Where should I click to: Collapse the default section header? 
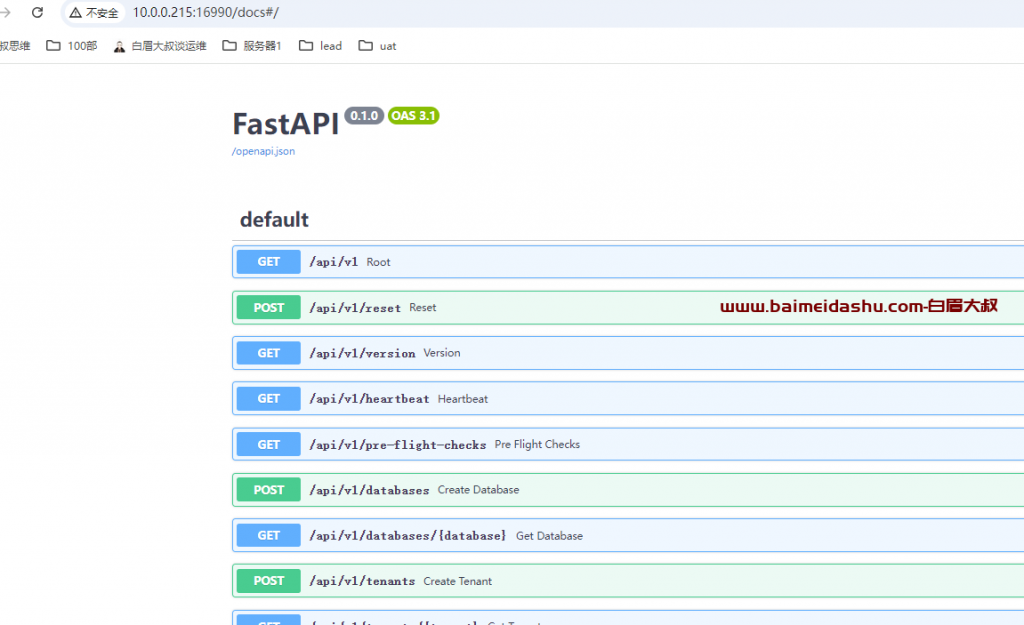pos(274,219)
